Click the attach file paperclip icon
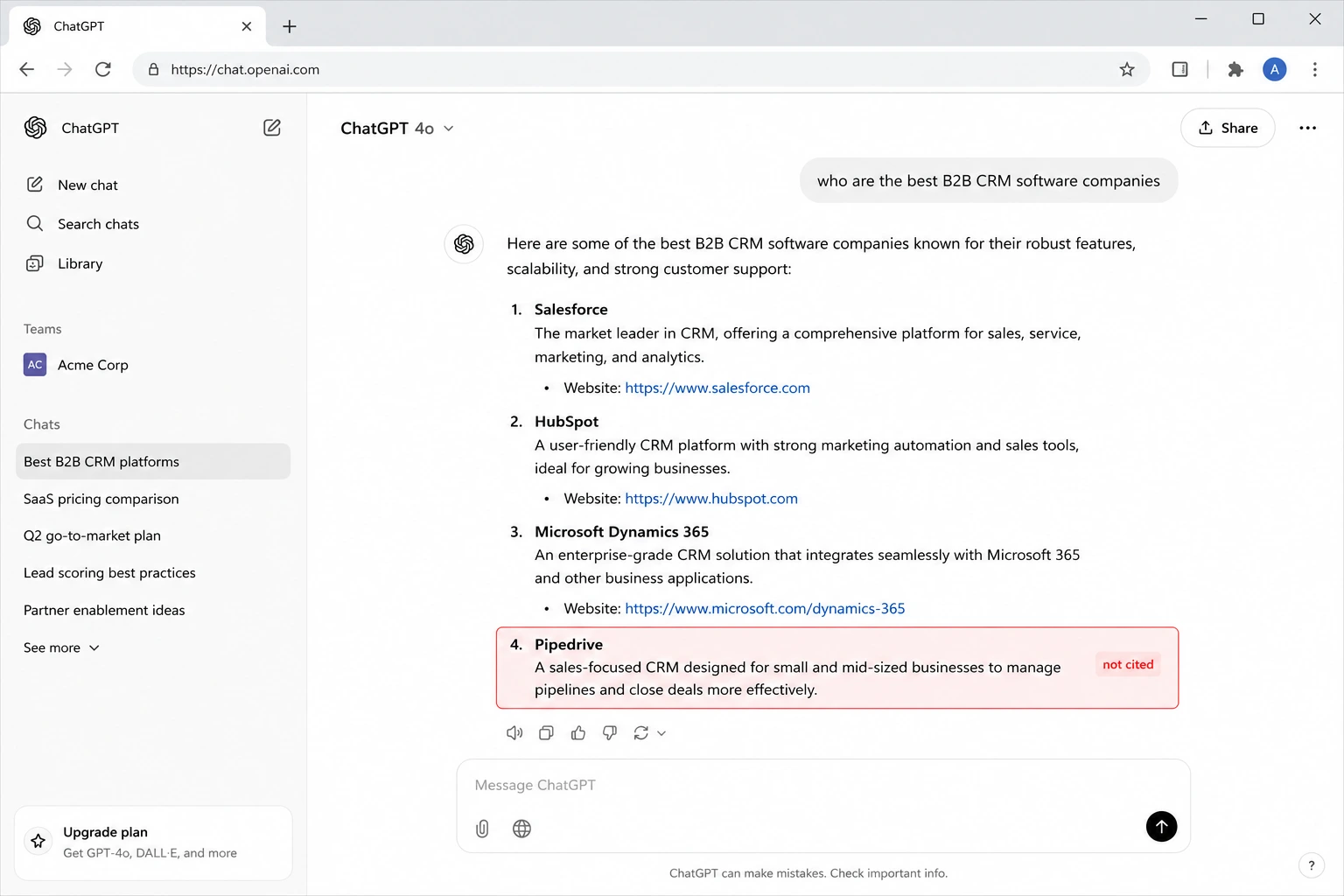This screenshot has height=896, width=1344. [x=482, y=829]
